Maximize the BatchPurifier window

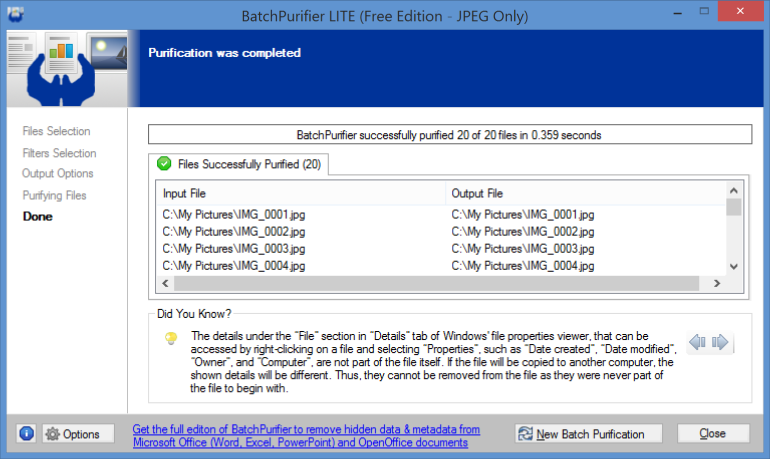pos(704,11)
